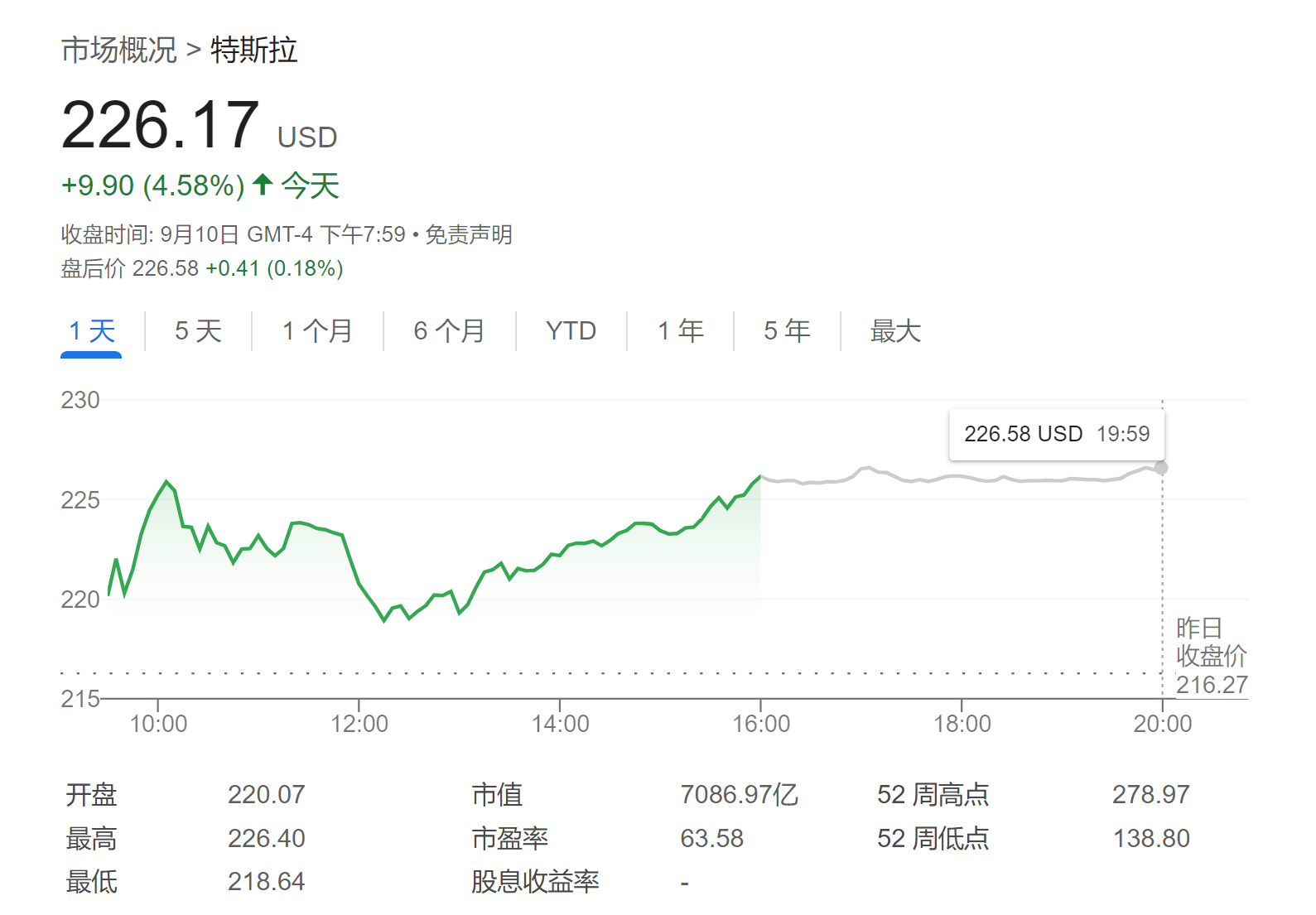View the 1 年 price chart

(680, 331)
